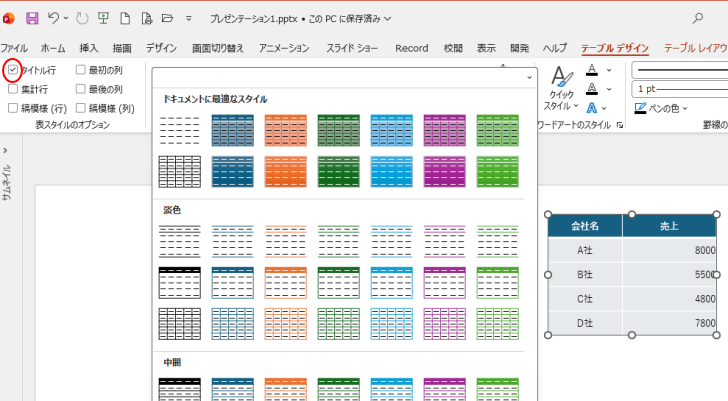728x401 pixels.
Task: Open the ヘルプ tab
Action: 555,48
